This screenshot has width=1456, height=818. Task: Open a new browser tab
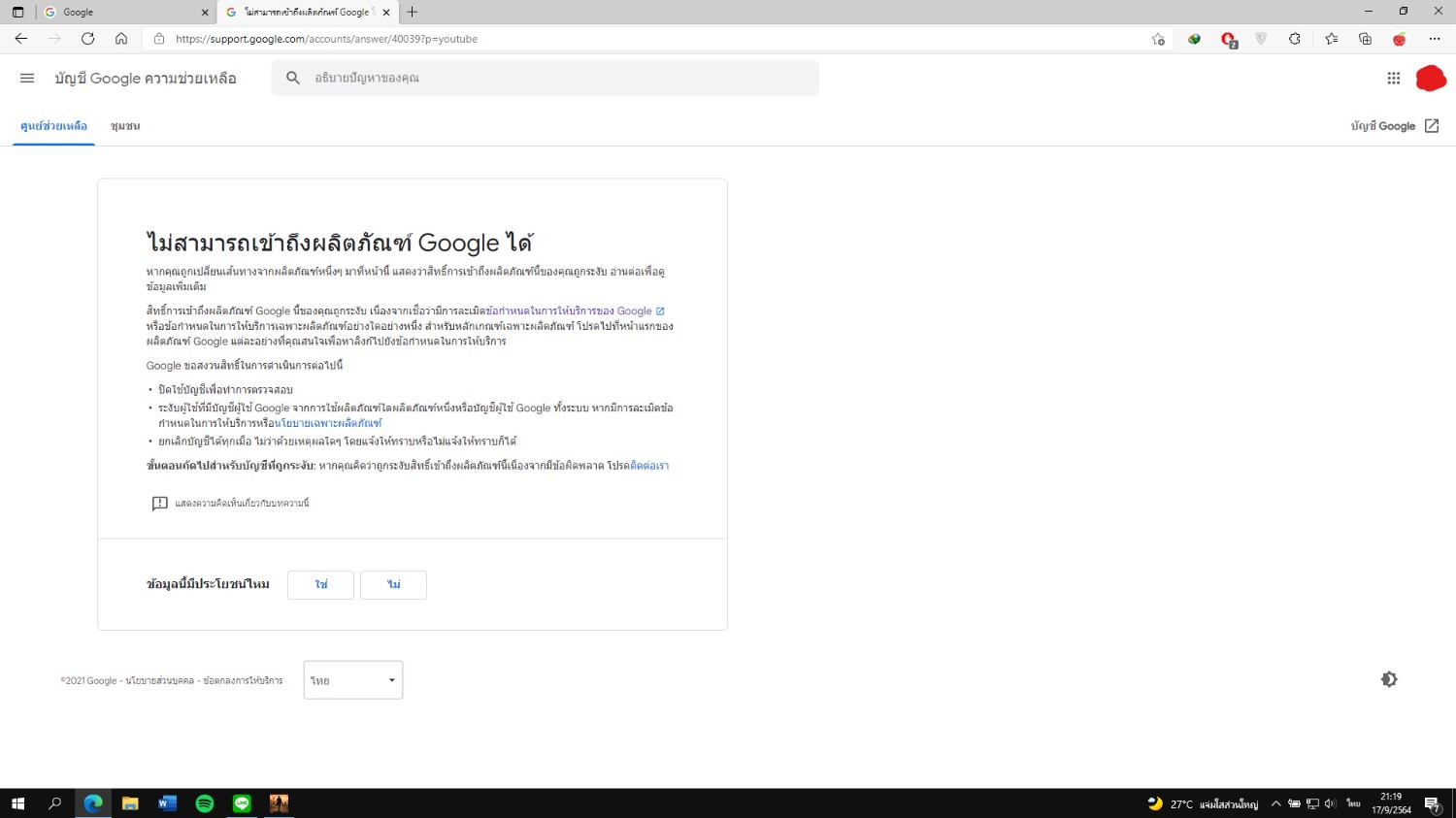click(x=413, y=12)
